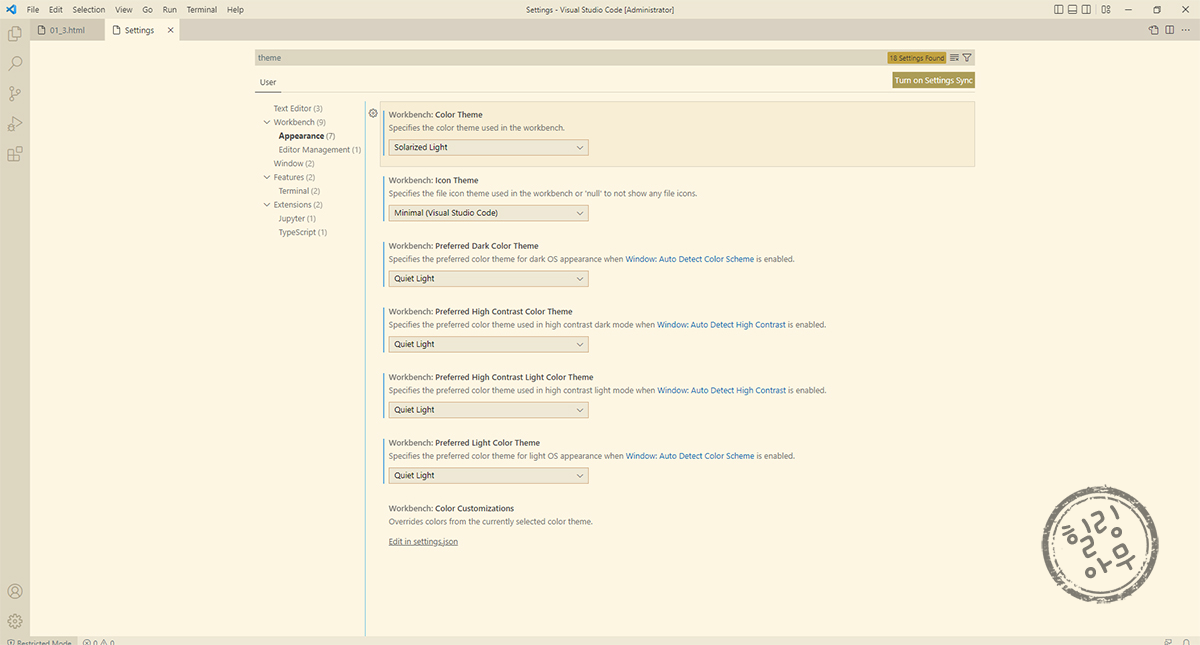Open Settings (JSON) icon in editor toolbar
Viewport: 1200px width, 645px height.
(x=1153, y=30)
